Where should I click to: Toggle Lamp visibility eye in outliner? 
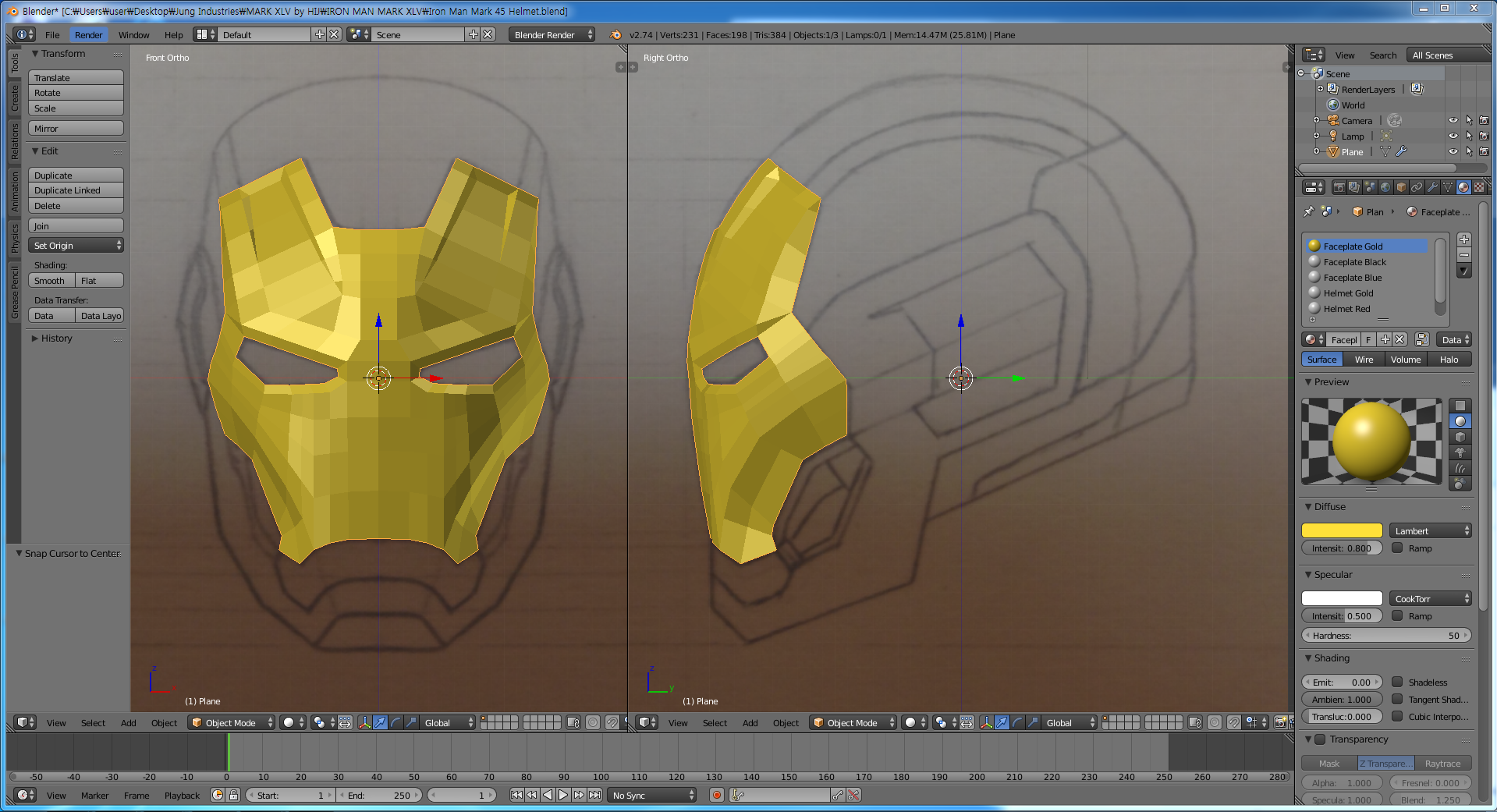pyautogui.click(x=1453, y=136)
